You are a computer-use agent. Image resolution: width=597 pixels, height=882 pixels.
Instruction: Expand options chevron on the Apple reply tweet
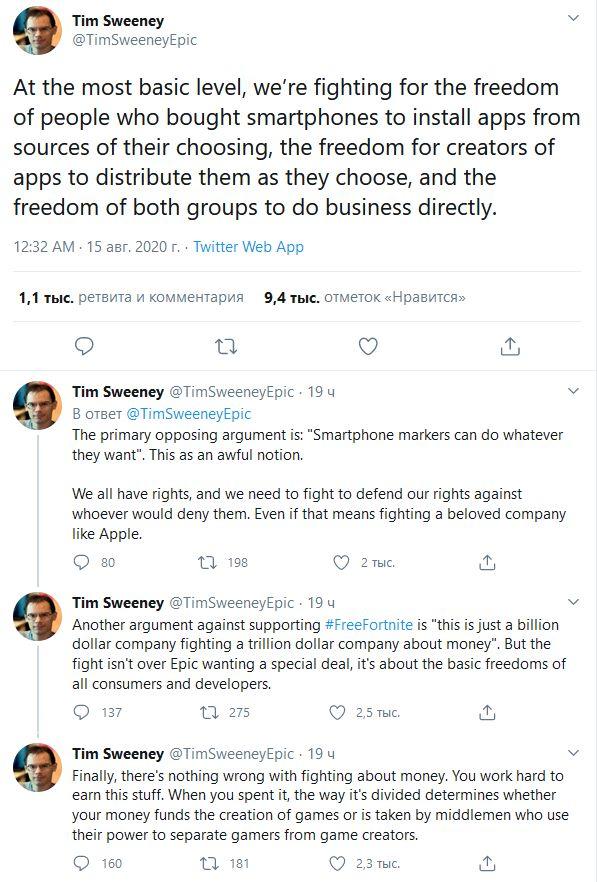pyautogui.click(x=573, y=391)
